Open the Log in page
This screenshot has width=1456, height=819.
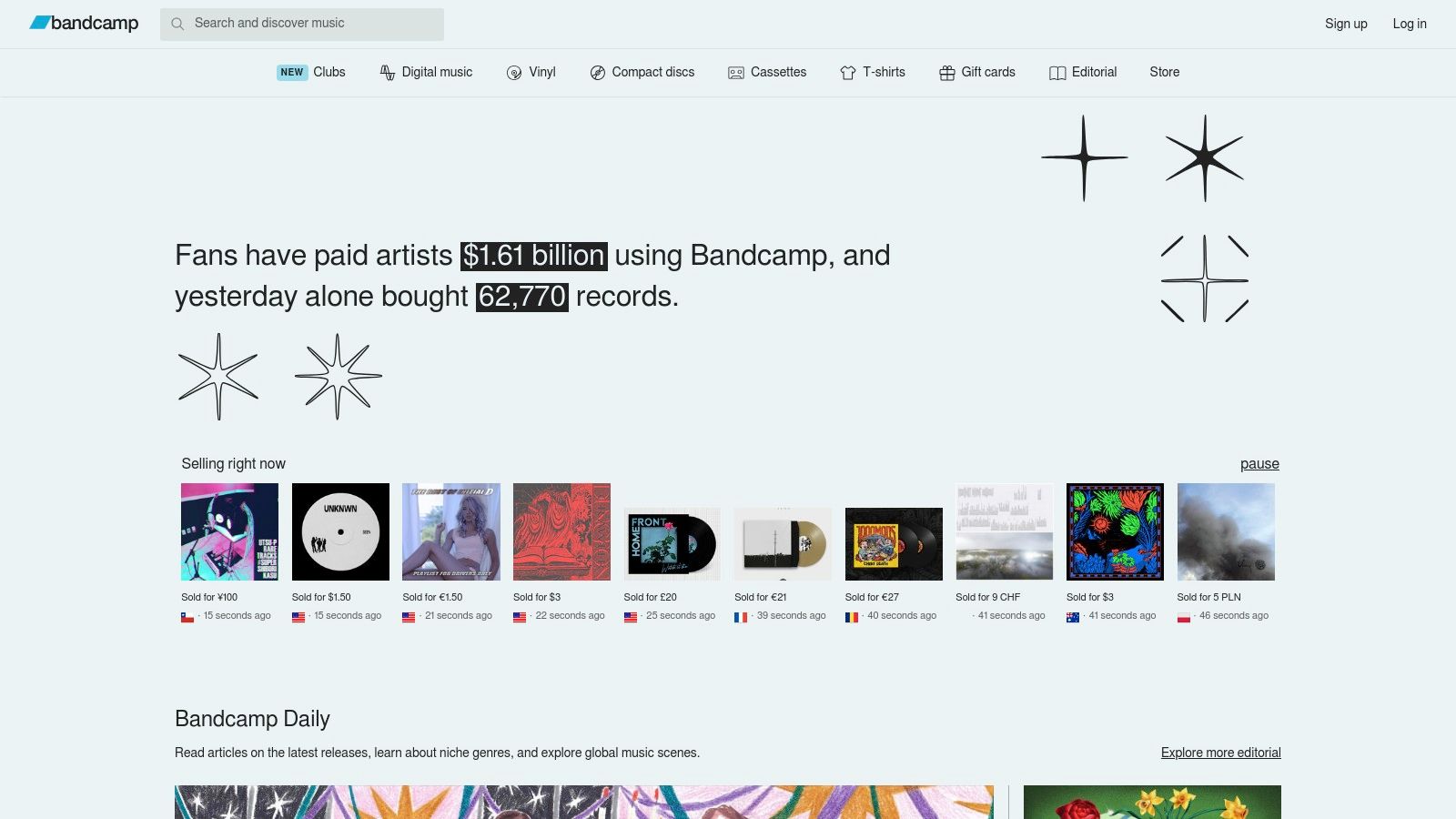pyautogui.click(x=1410, y=24)
